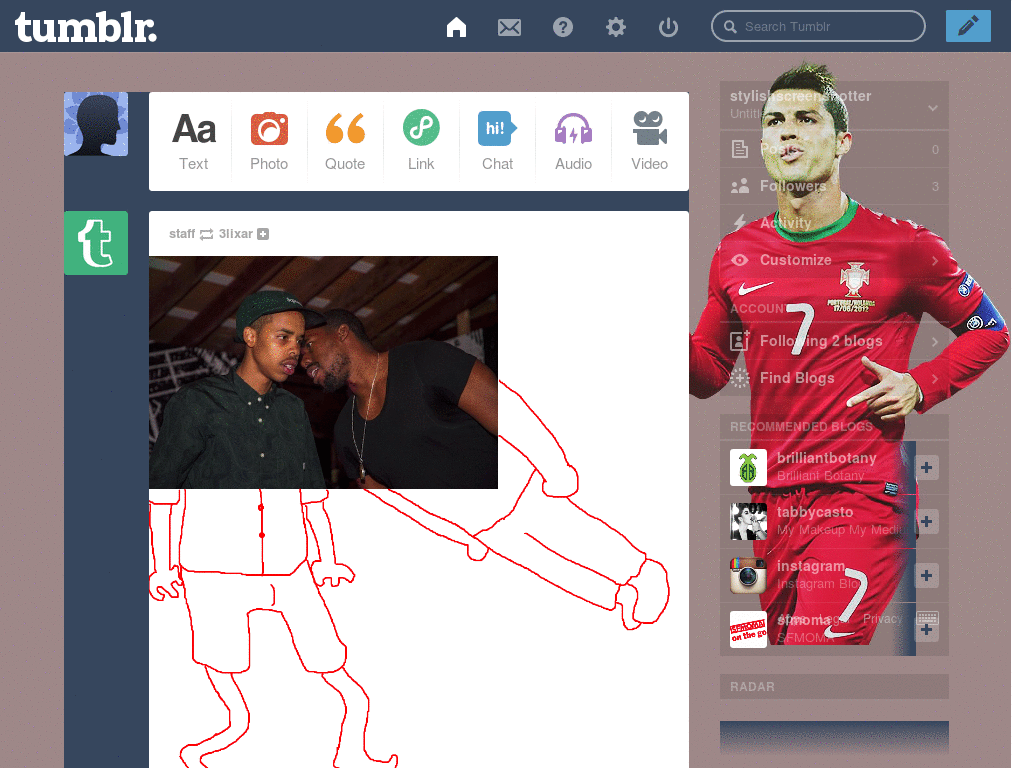Visit the 3lixar blog from post header
The image size is (1024, 768).
(237, 233)
